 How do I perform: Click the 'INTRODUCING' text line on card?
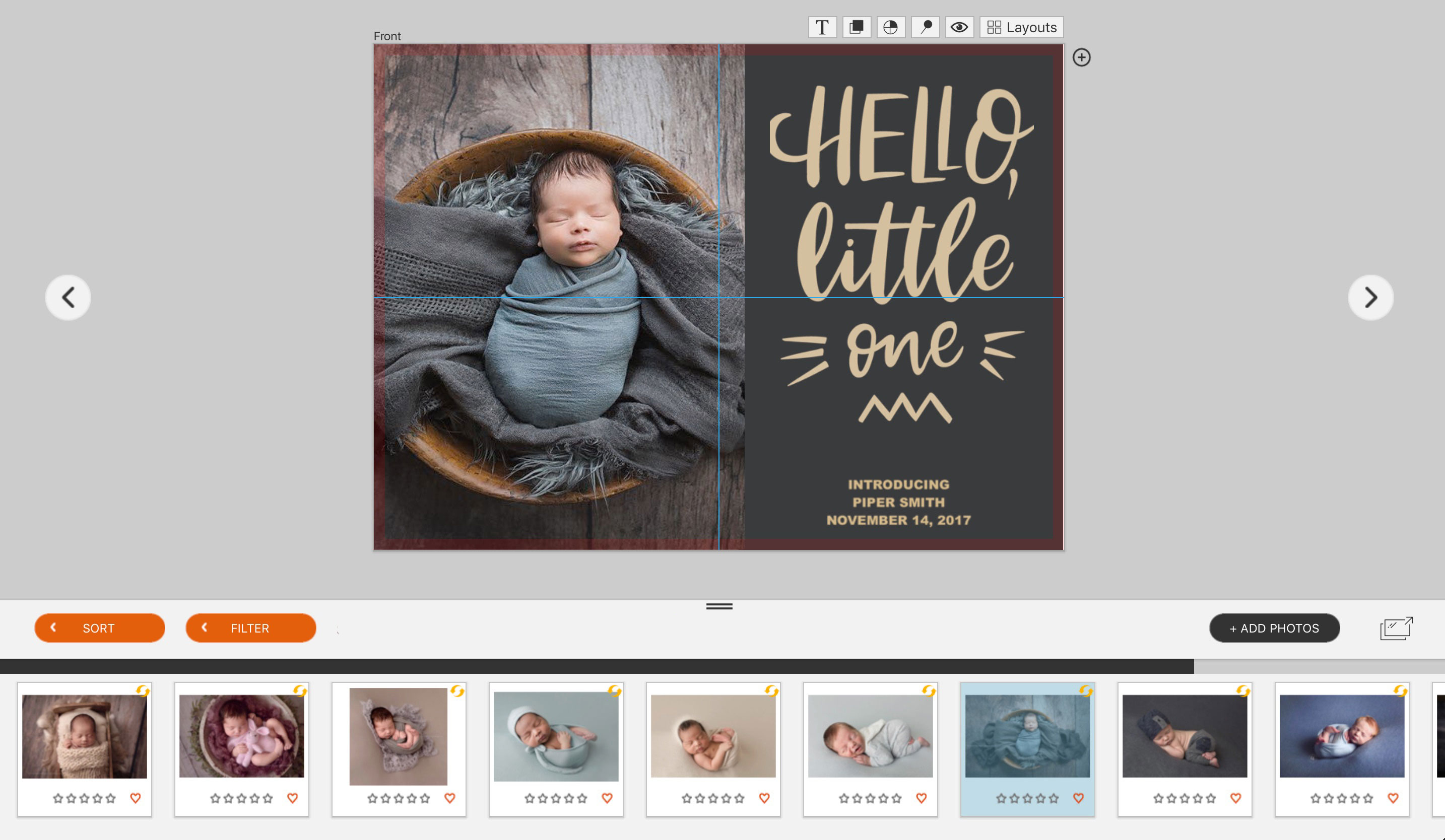898,484
